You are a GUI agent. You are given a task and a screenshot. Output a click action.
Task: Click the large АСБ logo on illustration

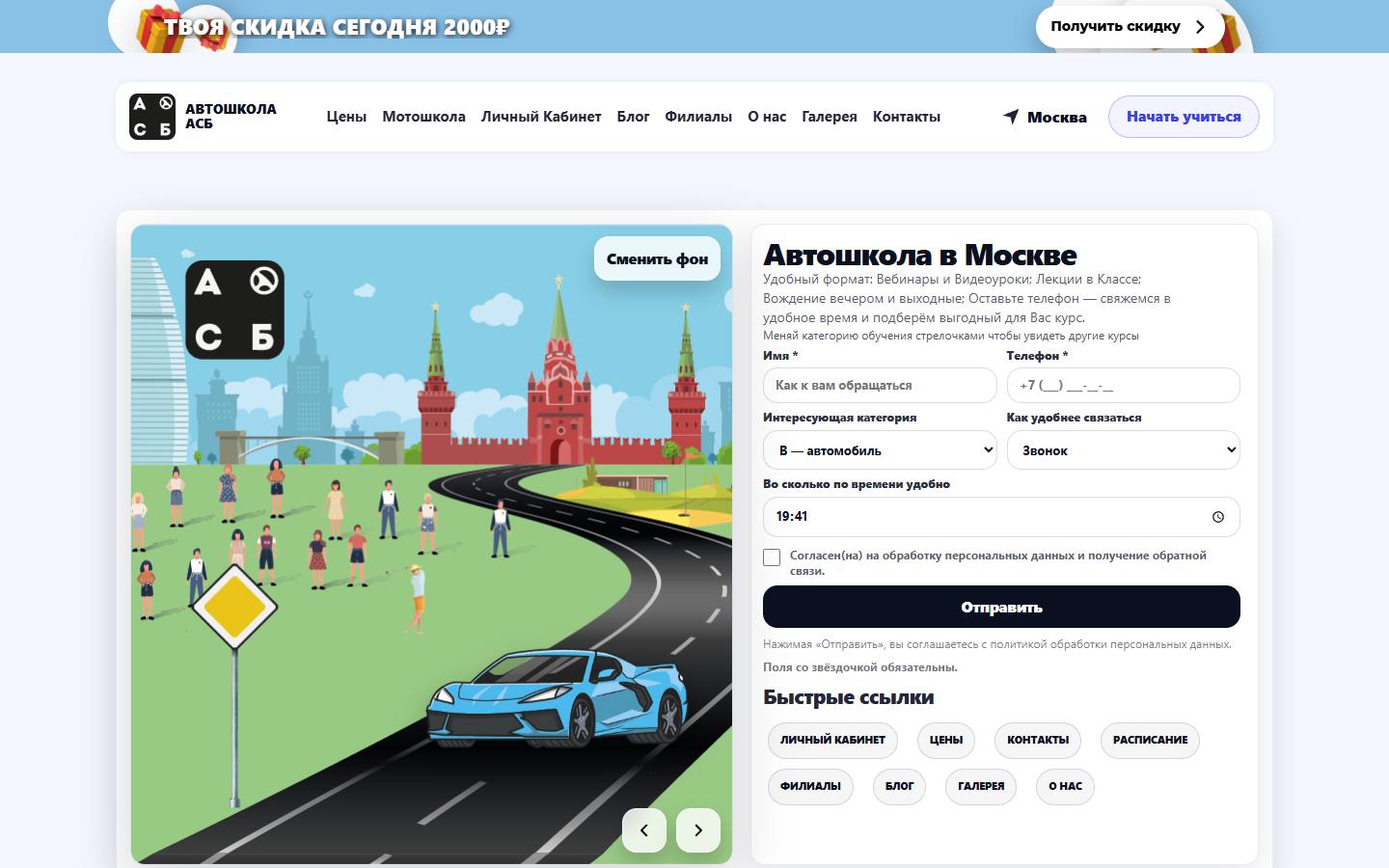(235, 310)
